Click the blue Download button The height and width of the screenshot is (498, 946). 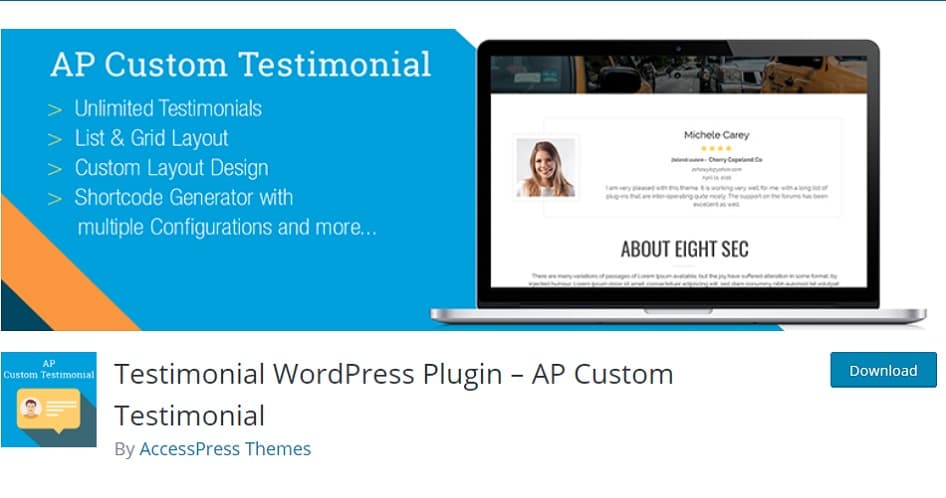pos(883,370)
